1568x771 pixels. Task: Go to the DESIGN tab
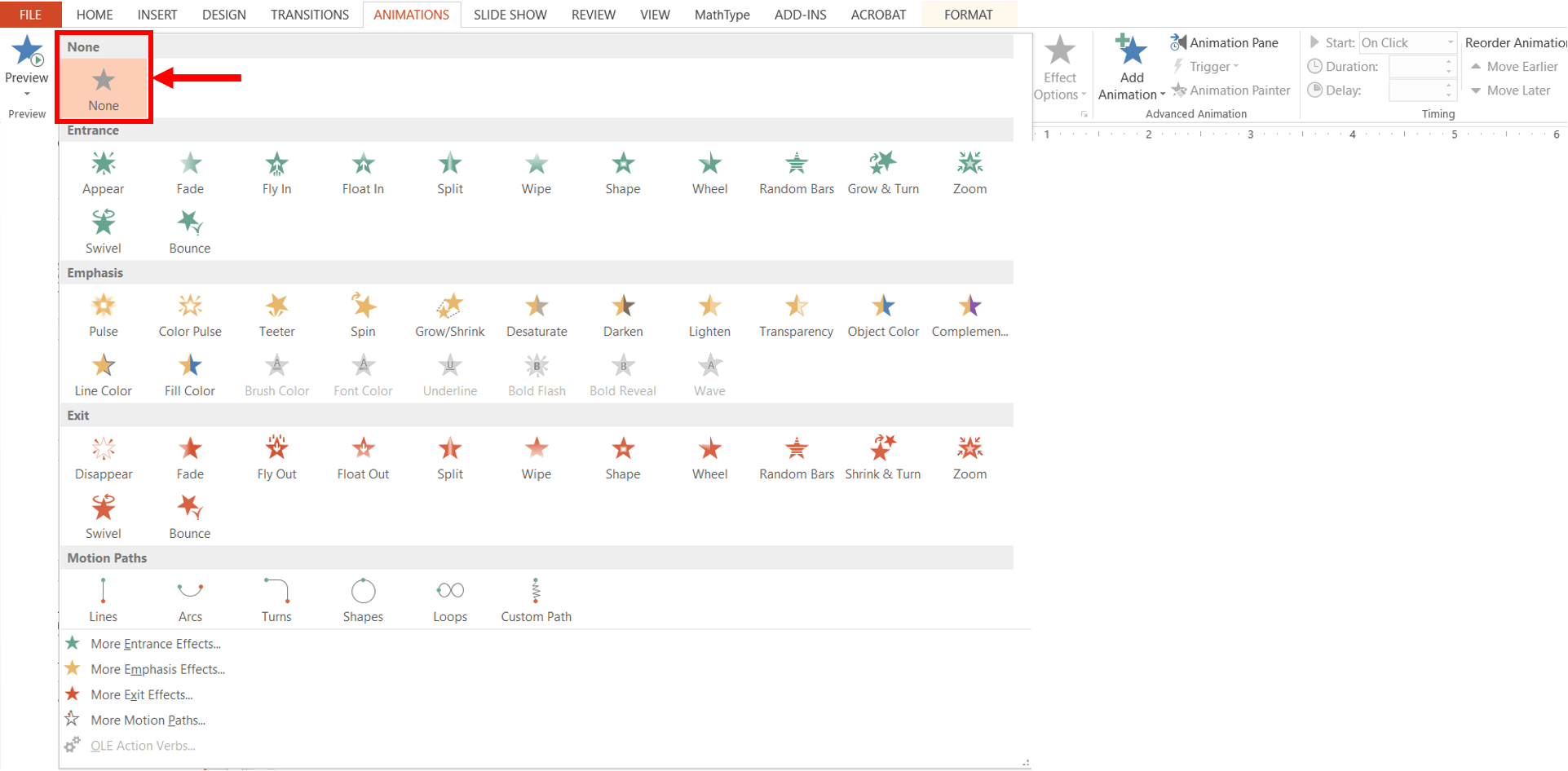[x=223, y=15]
